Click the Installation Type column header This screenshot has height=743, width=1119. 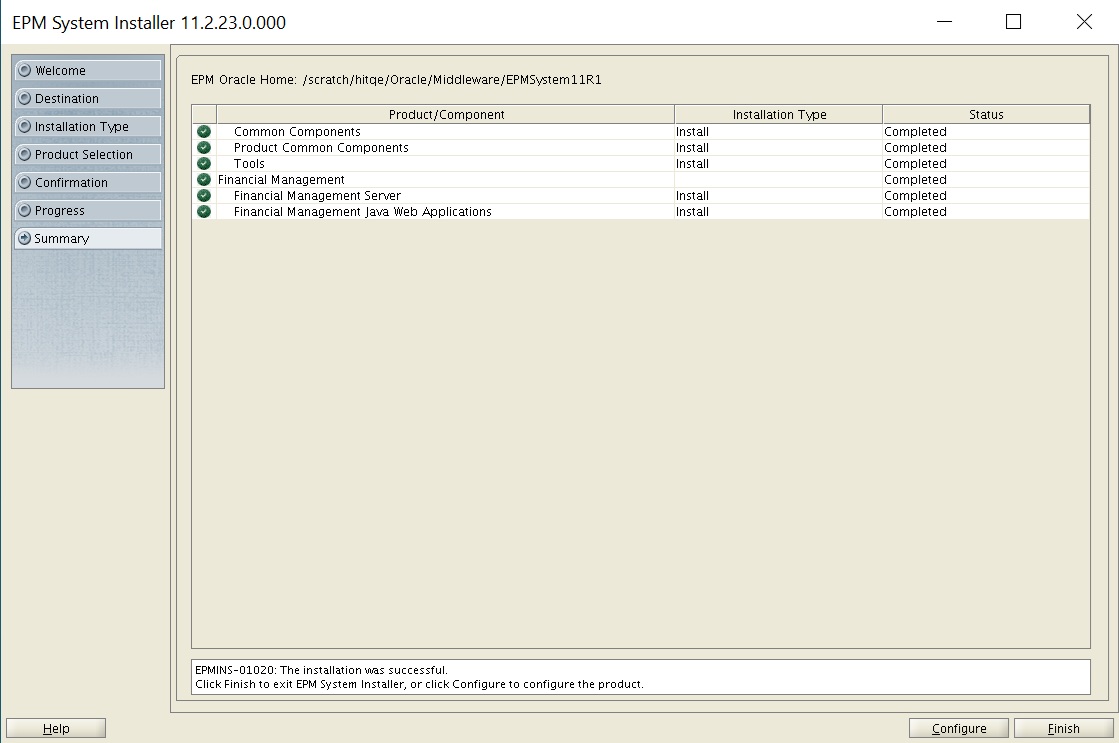tap(779, 114)
